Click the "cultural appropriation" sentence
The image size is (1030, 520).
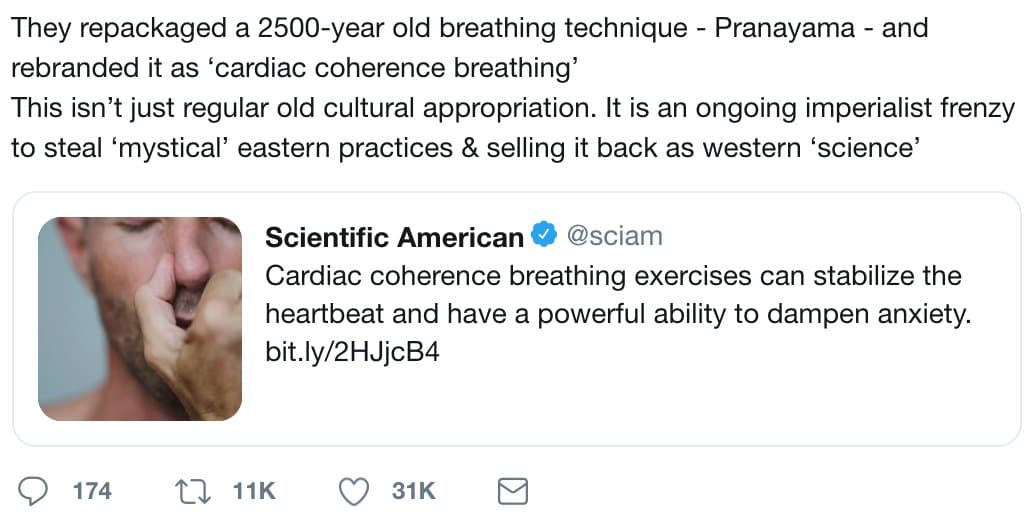coord(300,108)
